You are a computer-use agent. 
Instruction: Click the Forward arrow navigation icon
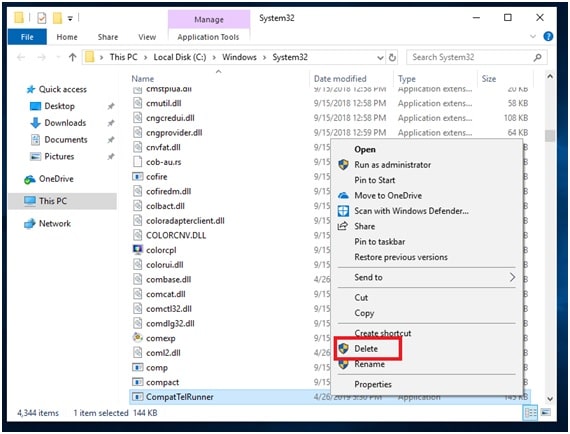tap(42, 57)
